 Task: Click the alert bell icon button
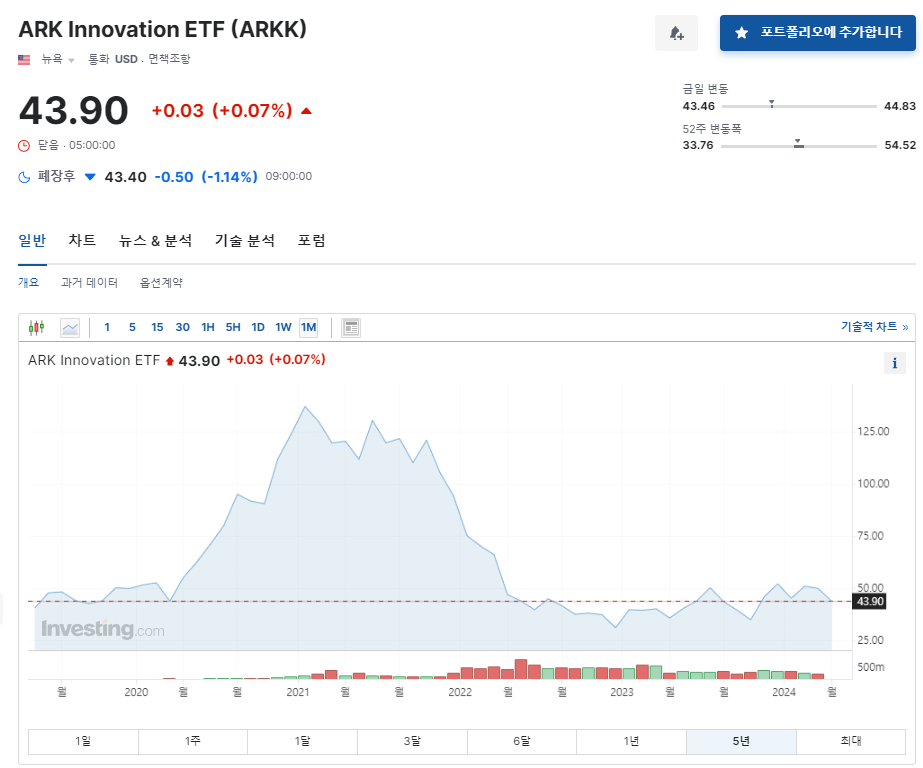coord(676,33)
